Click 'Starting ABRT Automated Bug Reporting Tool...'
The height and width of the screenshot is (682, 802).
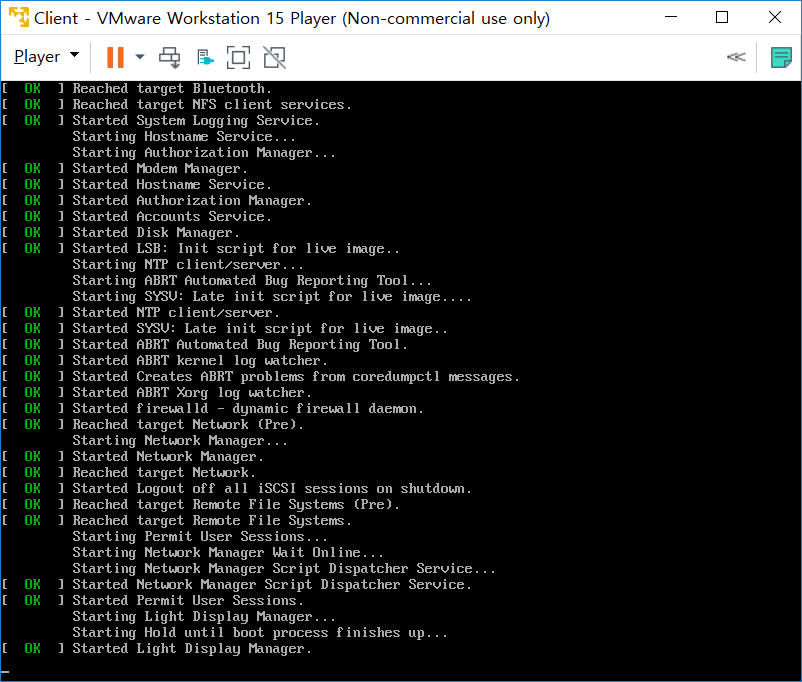252,280
